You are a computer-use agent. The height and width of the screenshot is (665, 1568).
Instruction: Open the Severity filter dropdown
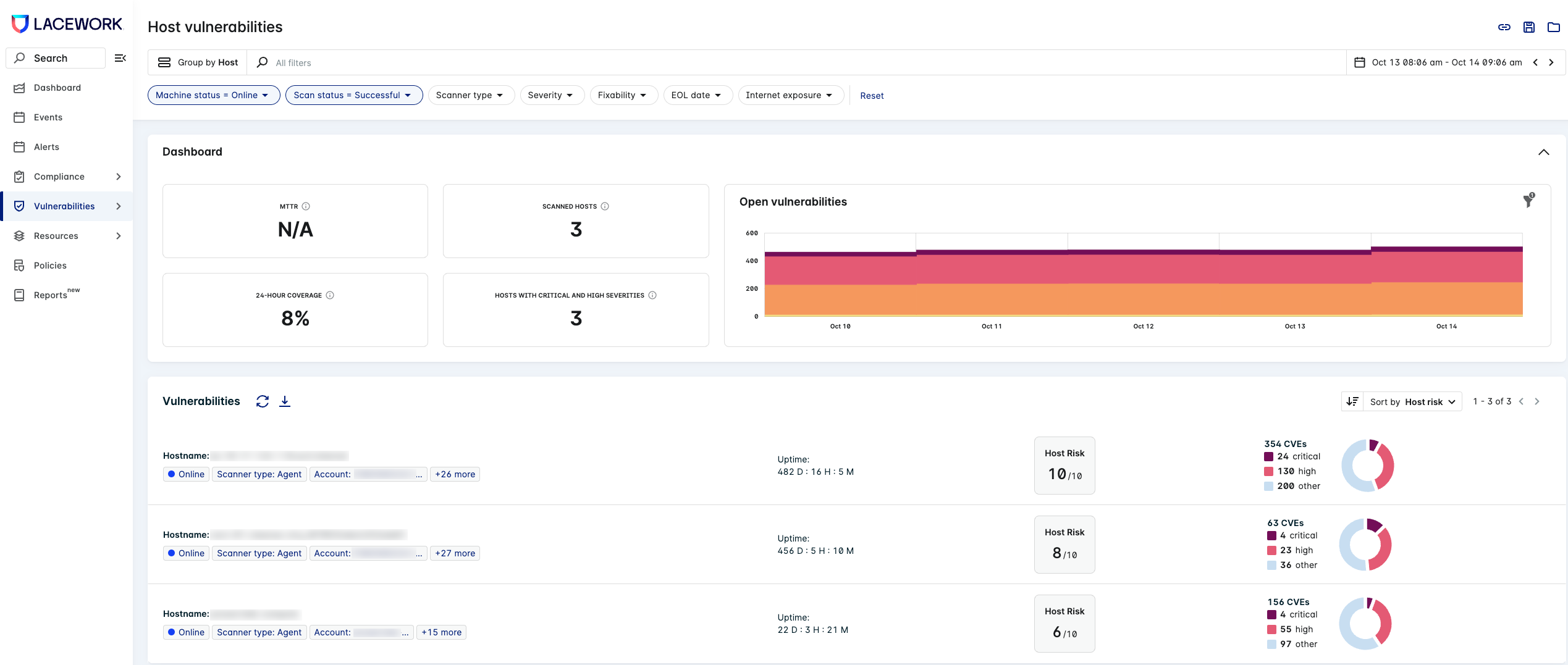pyautogui.click(x=552, y=95)
